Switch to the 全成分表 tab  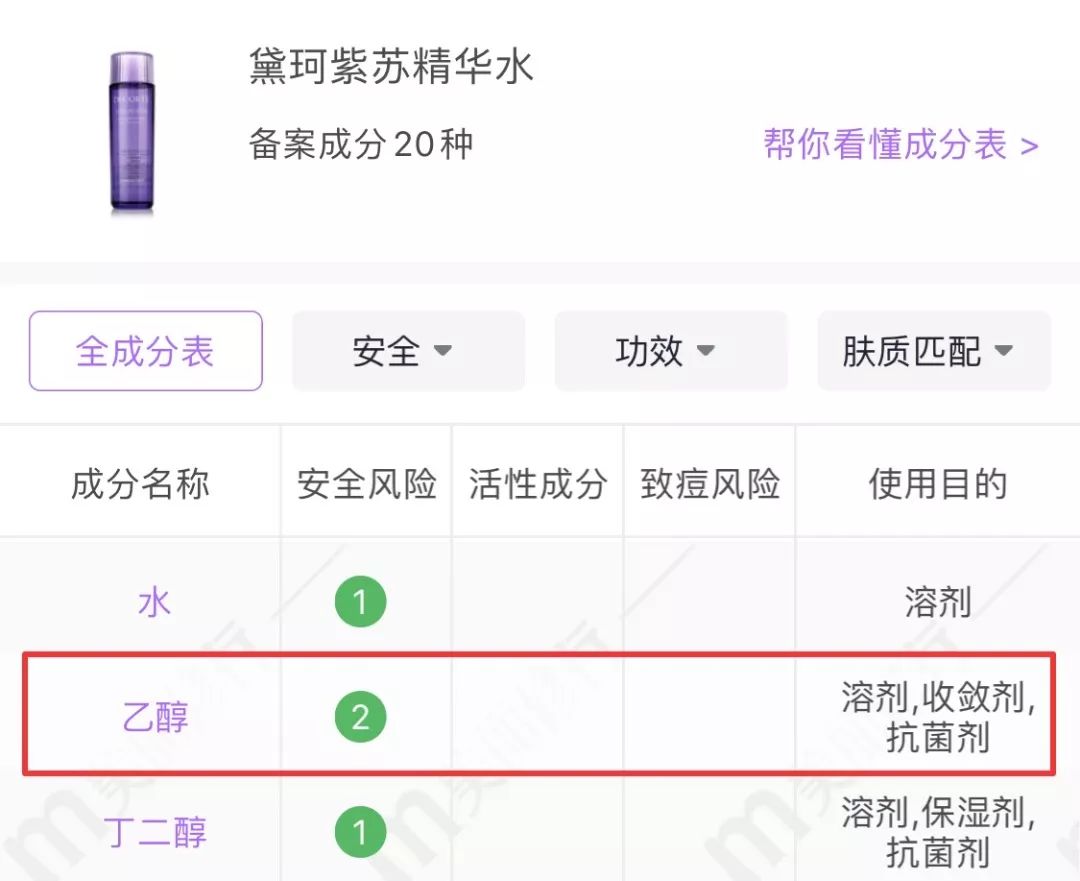(x=144, y=351)
